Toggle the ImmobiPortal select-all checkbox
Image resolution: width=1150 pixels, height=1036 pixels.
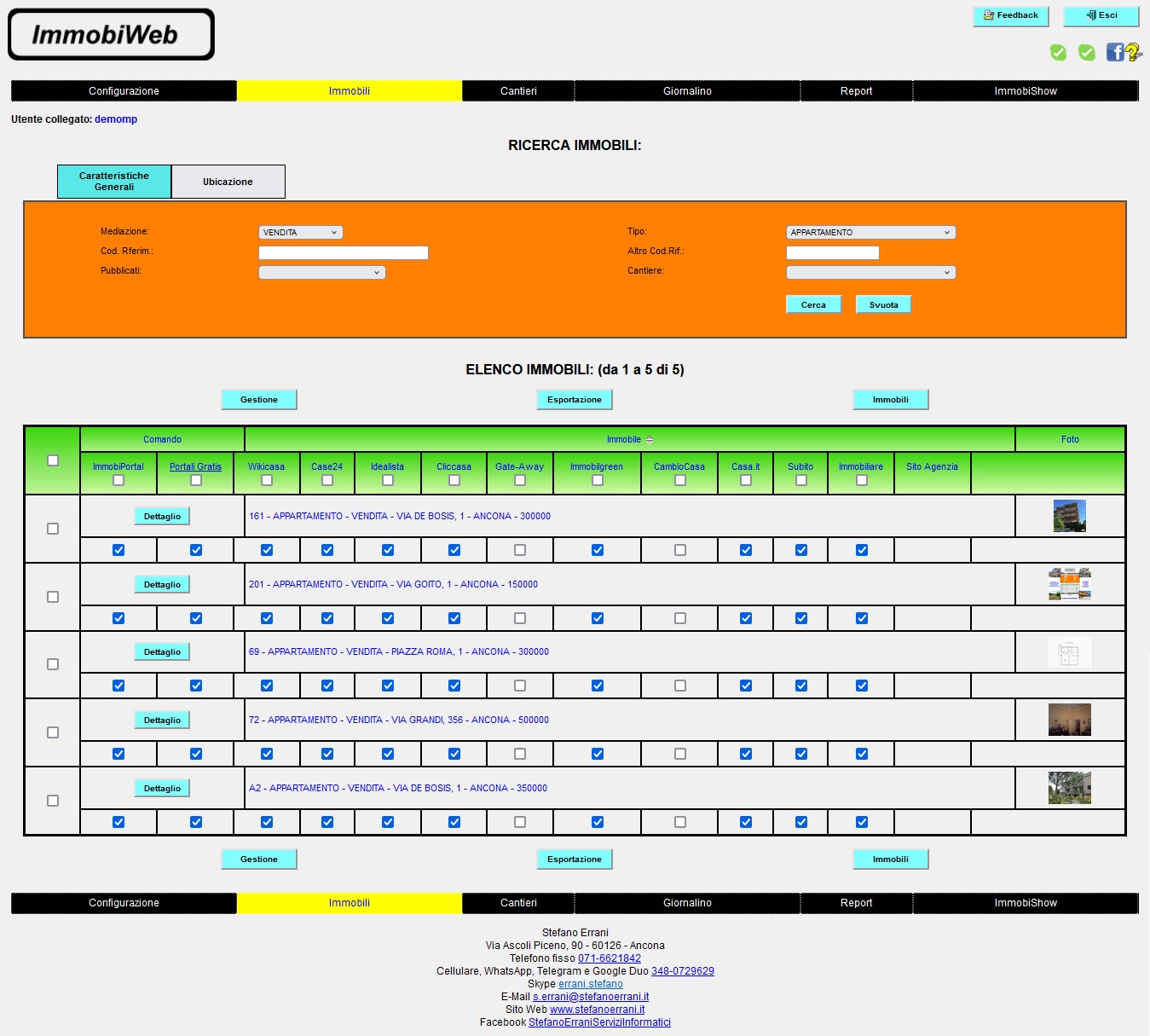click(x=118, y=481)
